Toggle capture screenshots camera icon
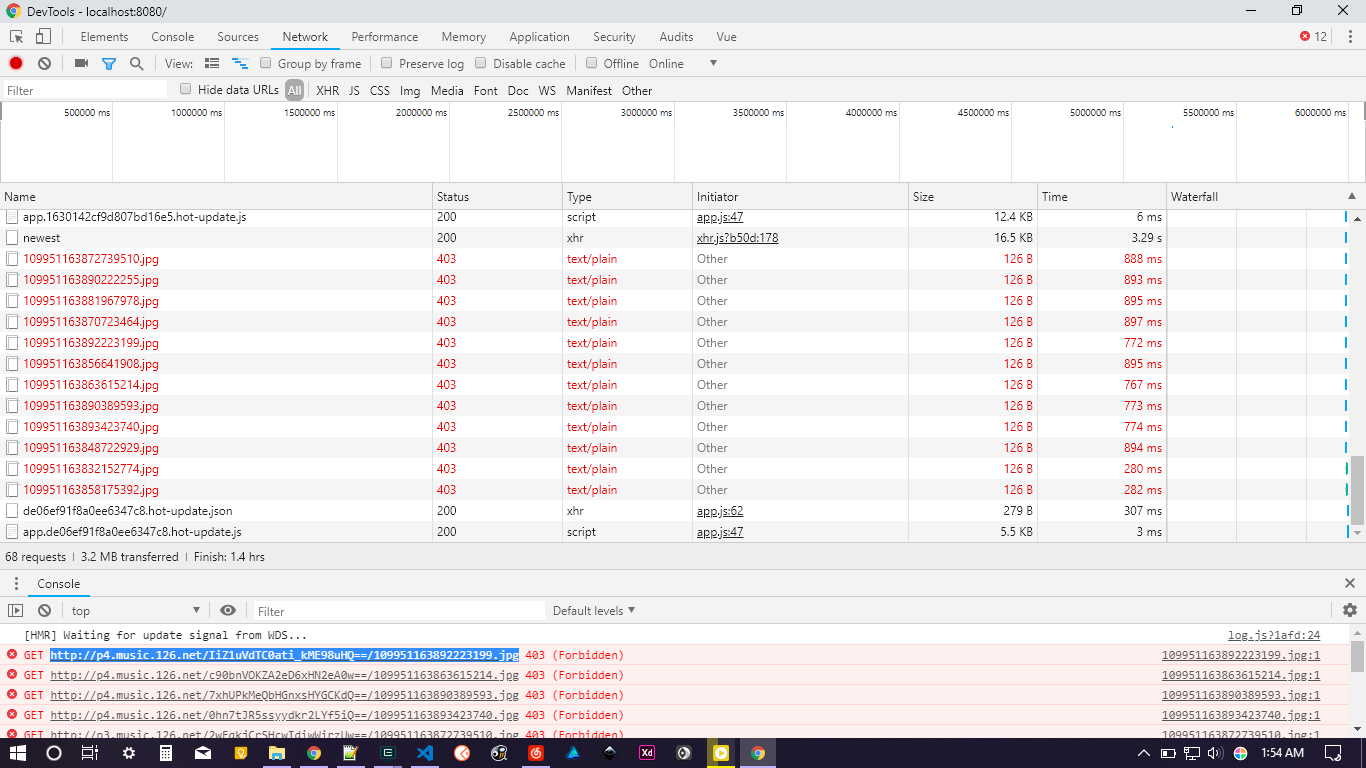Image resolution: width=1366 pixels, height=768 pixels. tap(81, 63)
